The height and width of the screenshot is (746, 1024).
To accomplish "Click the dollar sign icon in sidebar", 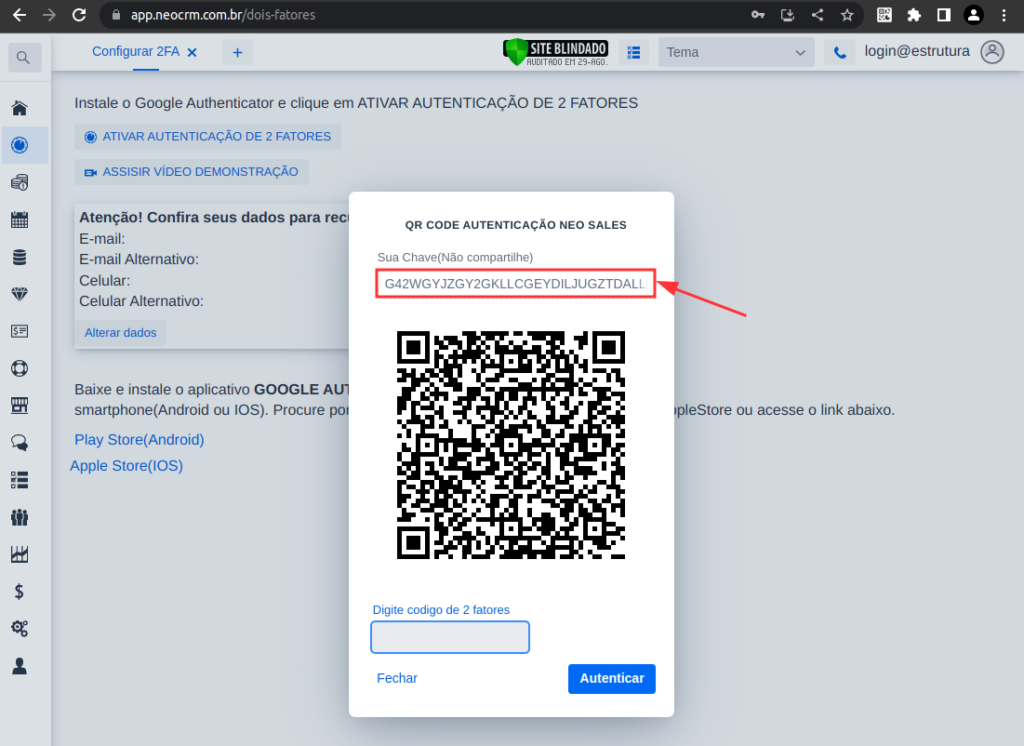I will click(x=19, y=591).
